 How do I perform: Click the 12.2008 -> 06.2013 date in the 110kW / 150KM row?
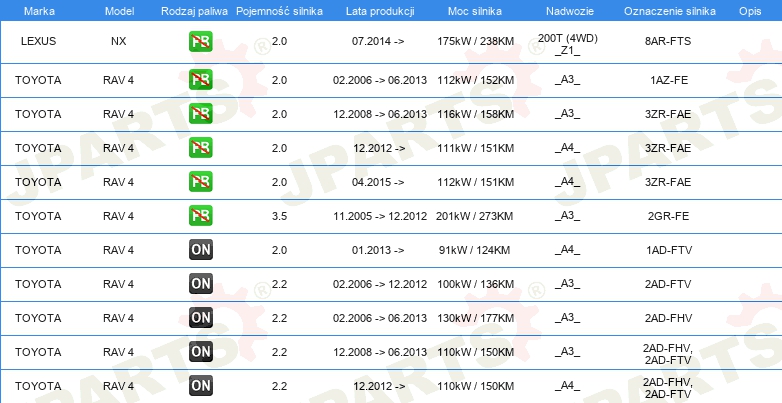click(380, 352)
